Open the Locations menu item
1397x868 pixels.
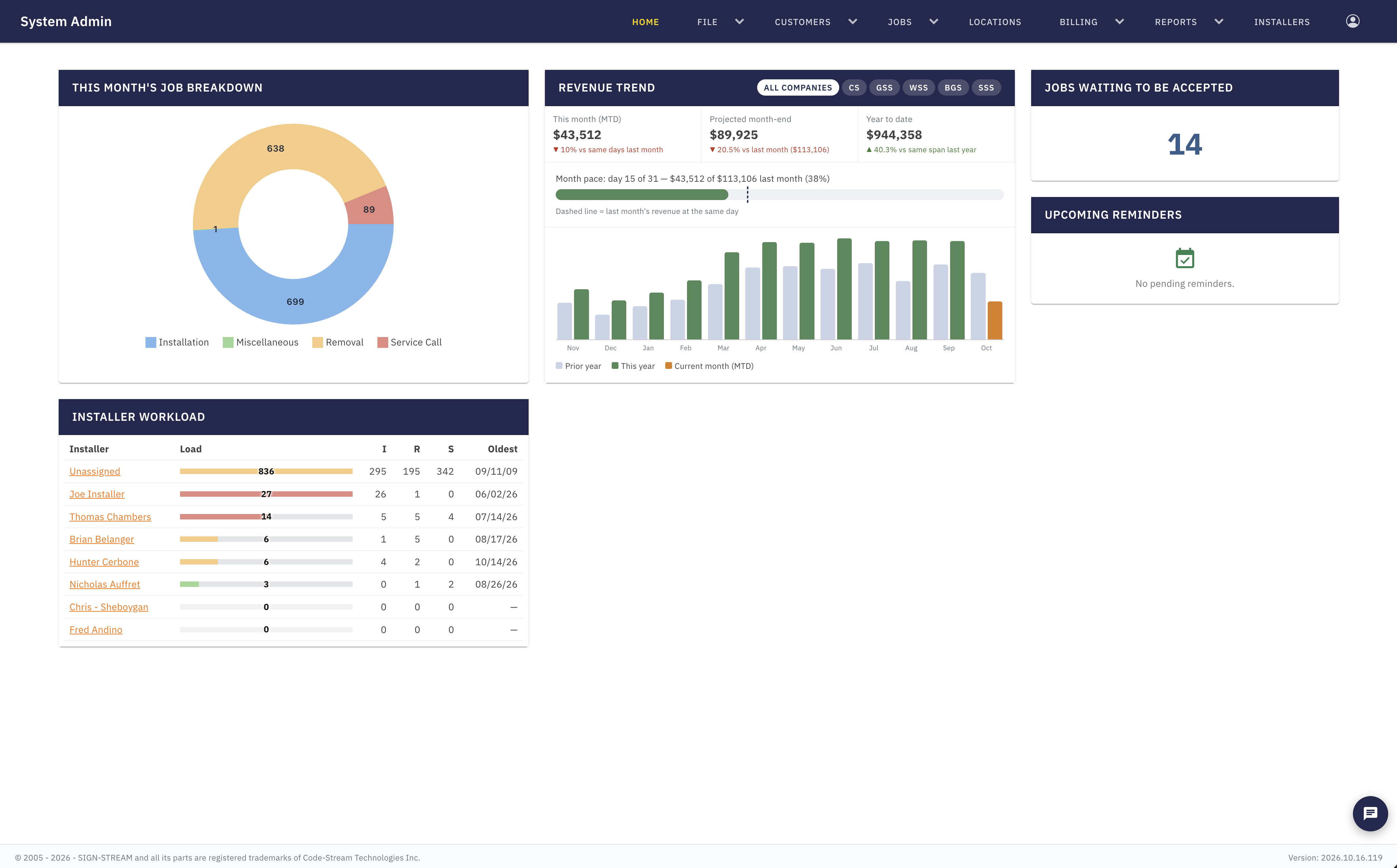pyautogui.click(x=995, y=22)
